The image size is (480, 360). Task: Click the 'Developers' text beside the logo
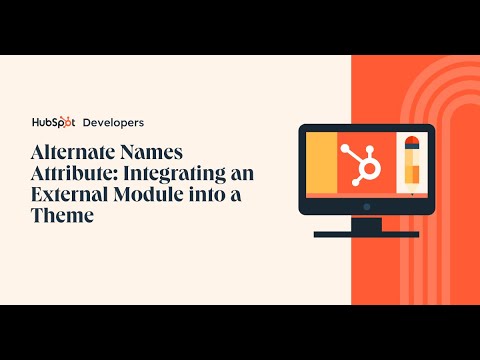(x=113, y=123)
